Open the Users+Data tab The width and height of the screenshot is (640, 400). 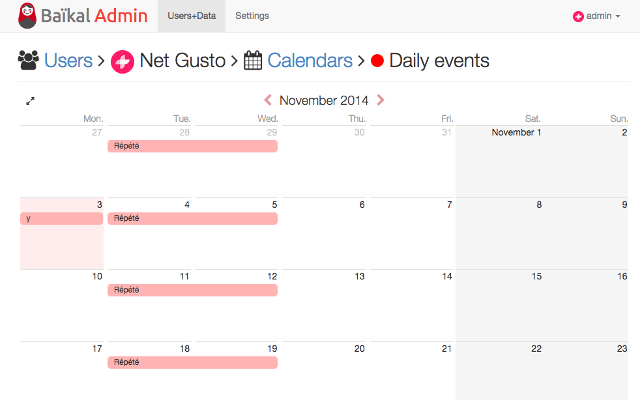coord(191,16)
